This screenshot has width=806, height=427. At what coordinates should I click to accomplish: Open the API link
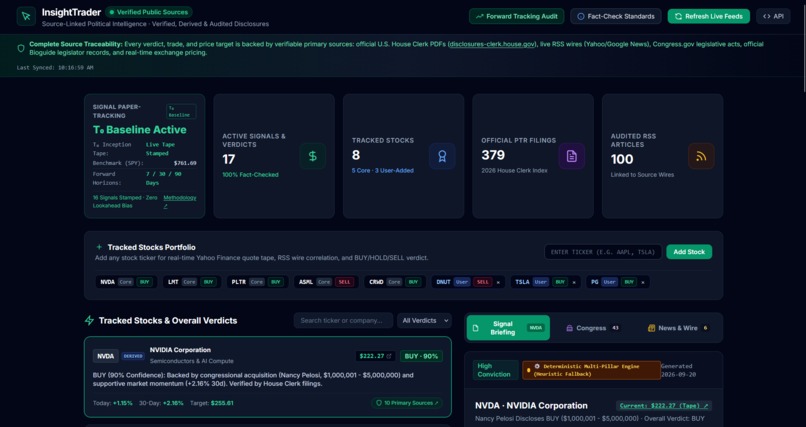coord(773,16)
